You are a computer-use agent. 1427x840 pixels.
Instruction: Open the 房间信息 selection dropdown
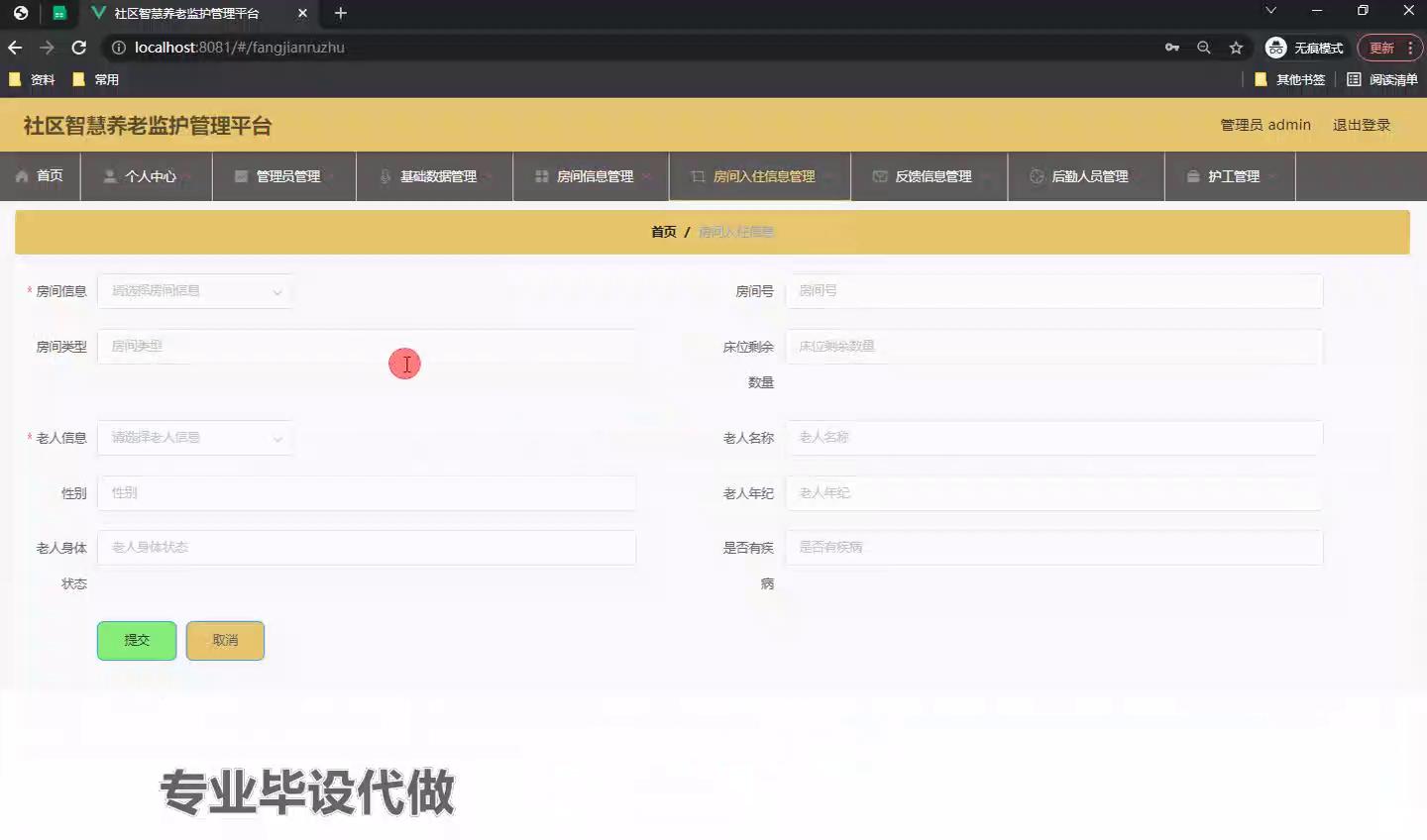click(194, 290)
